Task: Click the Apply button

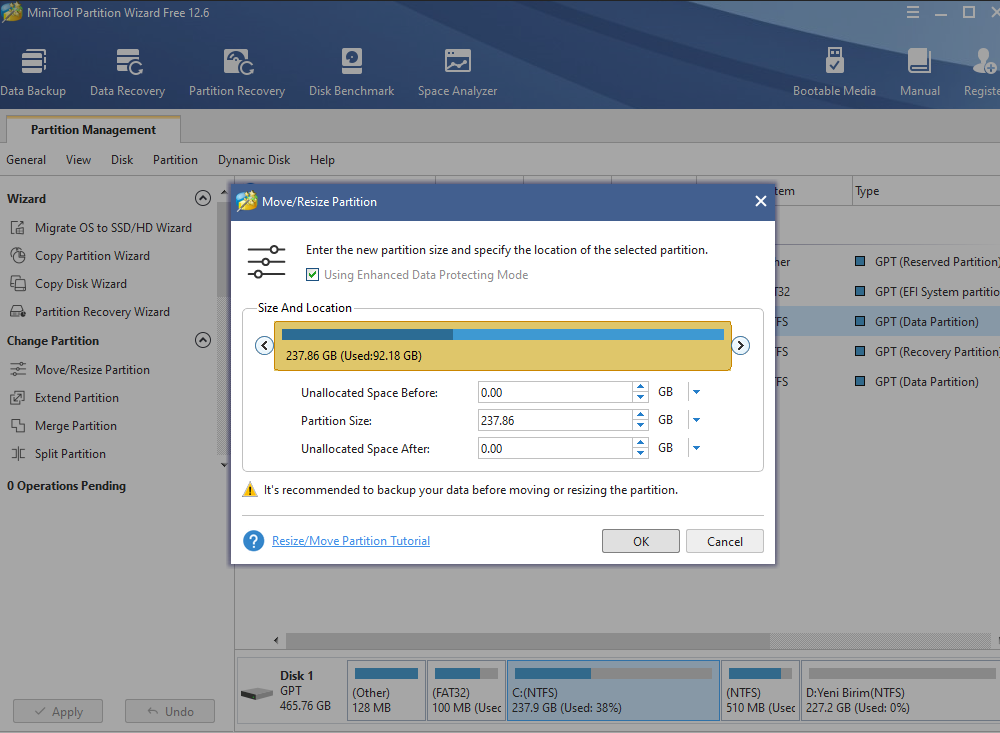Action: [58, 711]
